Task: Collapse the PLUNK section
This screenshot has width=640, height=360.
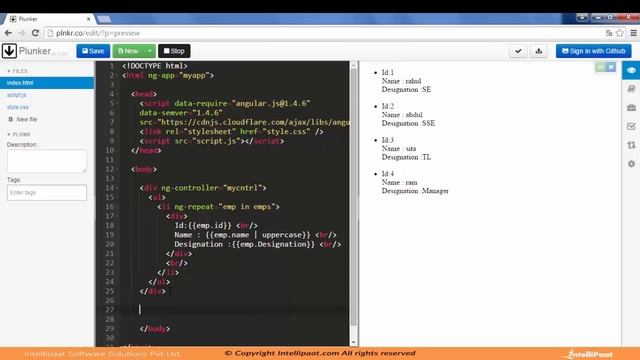Action: (x=18, y=134)
